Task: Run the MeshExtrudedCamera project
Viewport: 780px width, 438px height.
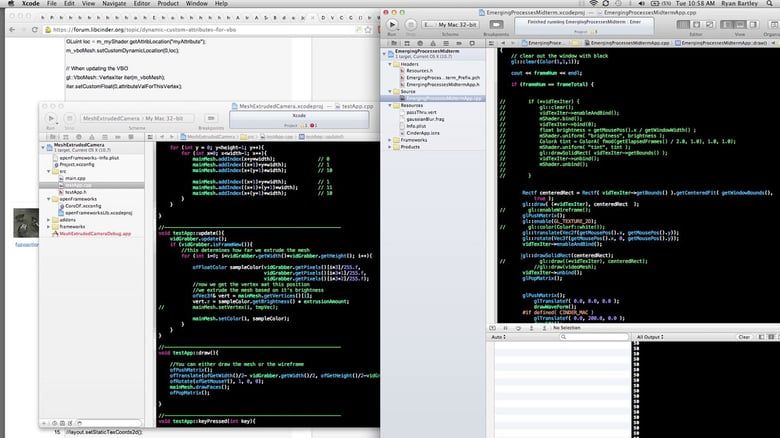Action: 51,118
